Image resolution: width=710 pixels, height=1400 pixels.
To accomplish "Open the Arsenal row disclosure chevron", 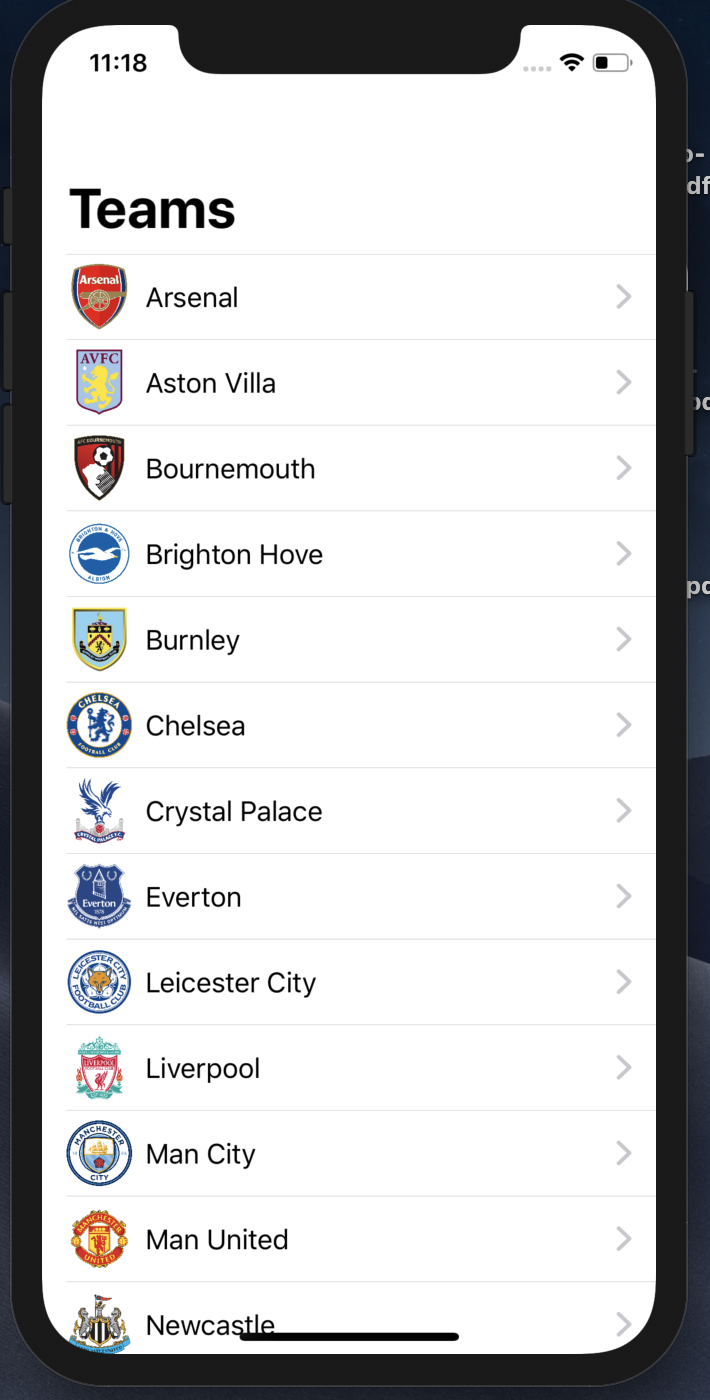I will pos(624,297).
